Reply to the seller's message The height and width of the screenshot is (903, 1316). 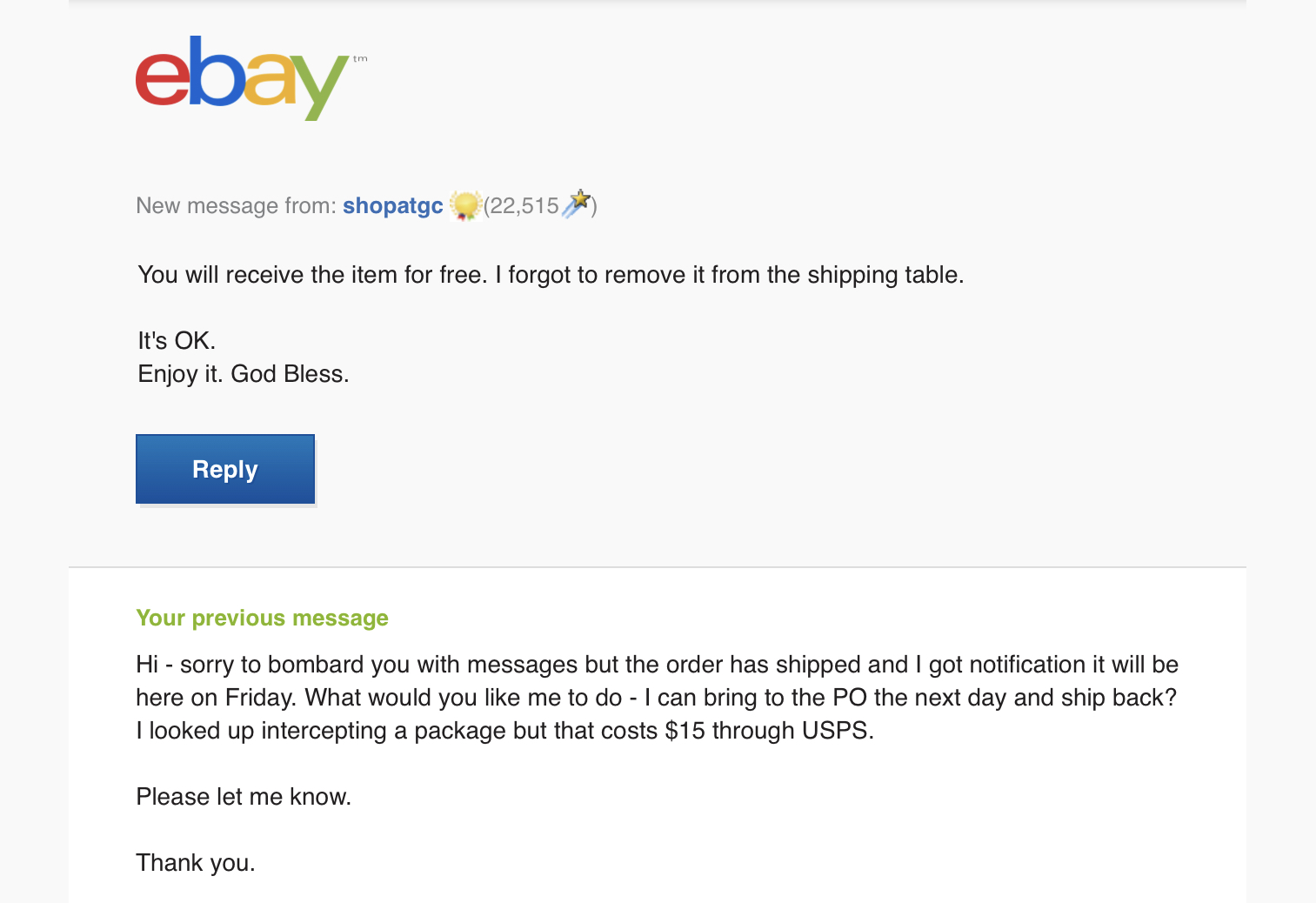pyautogui.click(x=225, y=470)
